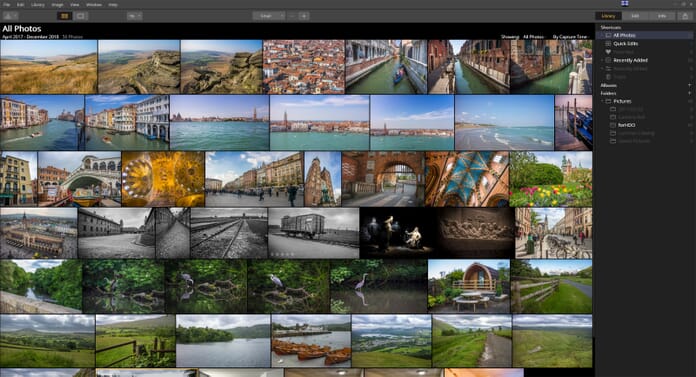This screenshot has height=377, width=696.
Task: Click the Quick Edits icon in sidebar
Action: click(608, 44)
